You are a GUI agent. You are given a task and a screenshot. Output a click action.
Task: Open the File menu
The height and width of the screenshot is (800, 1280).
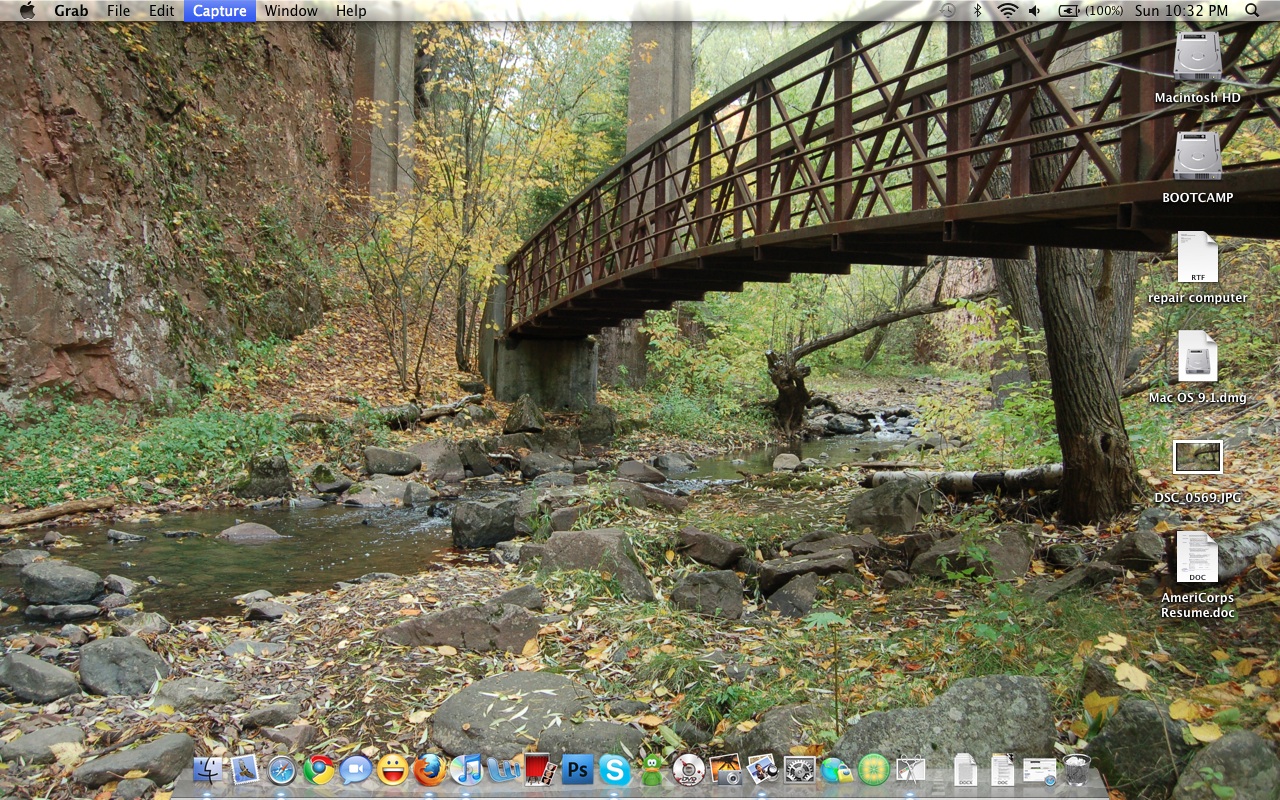[x=118, y=10]
